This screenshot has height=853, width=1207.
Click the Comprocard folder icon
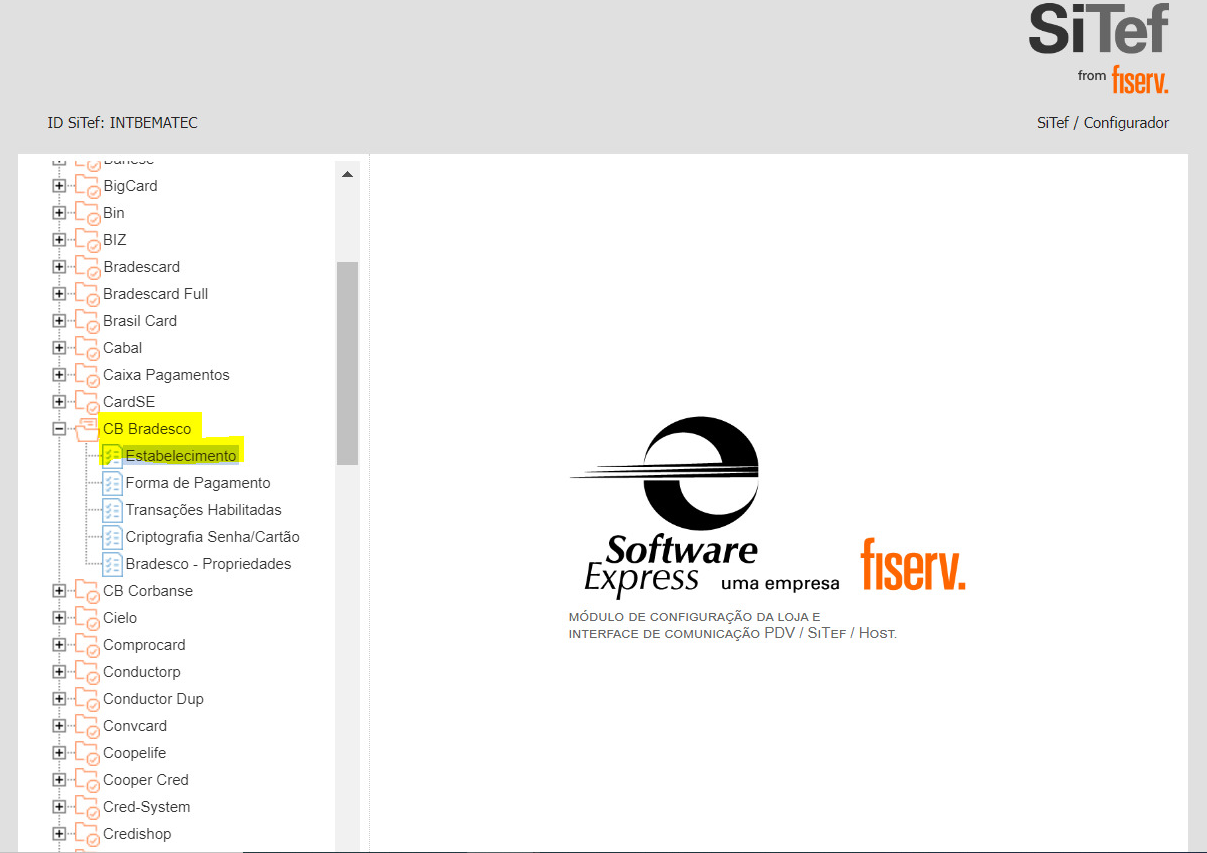point(87,645)
